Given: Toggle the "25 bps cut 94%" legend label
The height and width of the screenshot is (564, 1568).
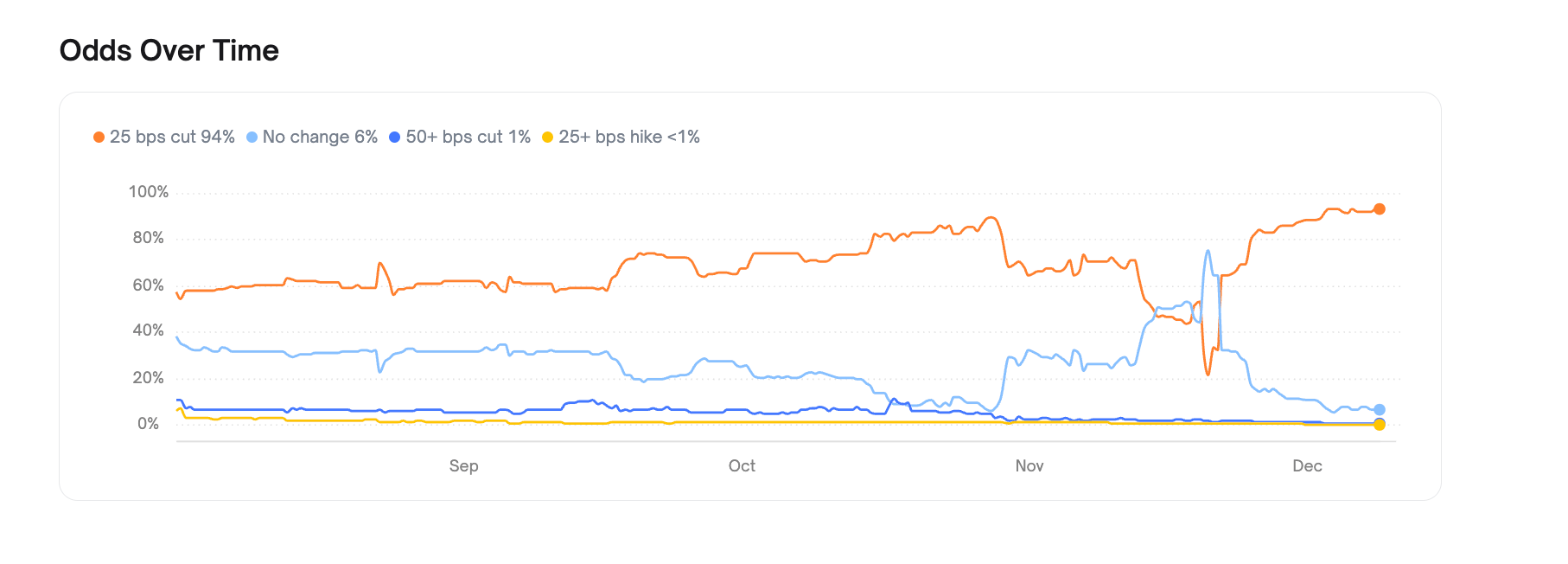Looking at the screenshot, I should coord(172,137).
